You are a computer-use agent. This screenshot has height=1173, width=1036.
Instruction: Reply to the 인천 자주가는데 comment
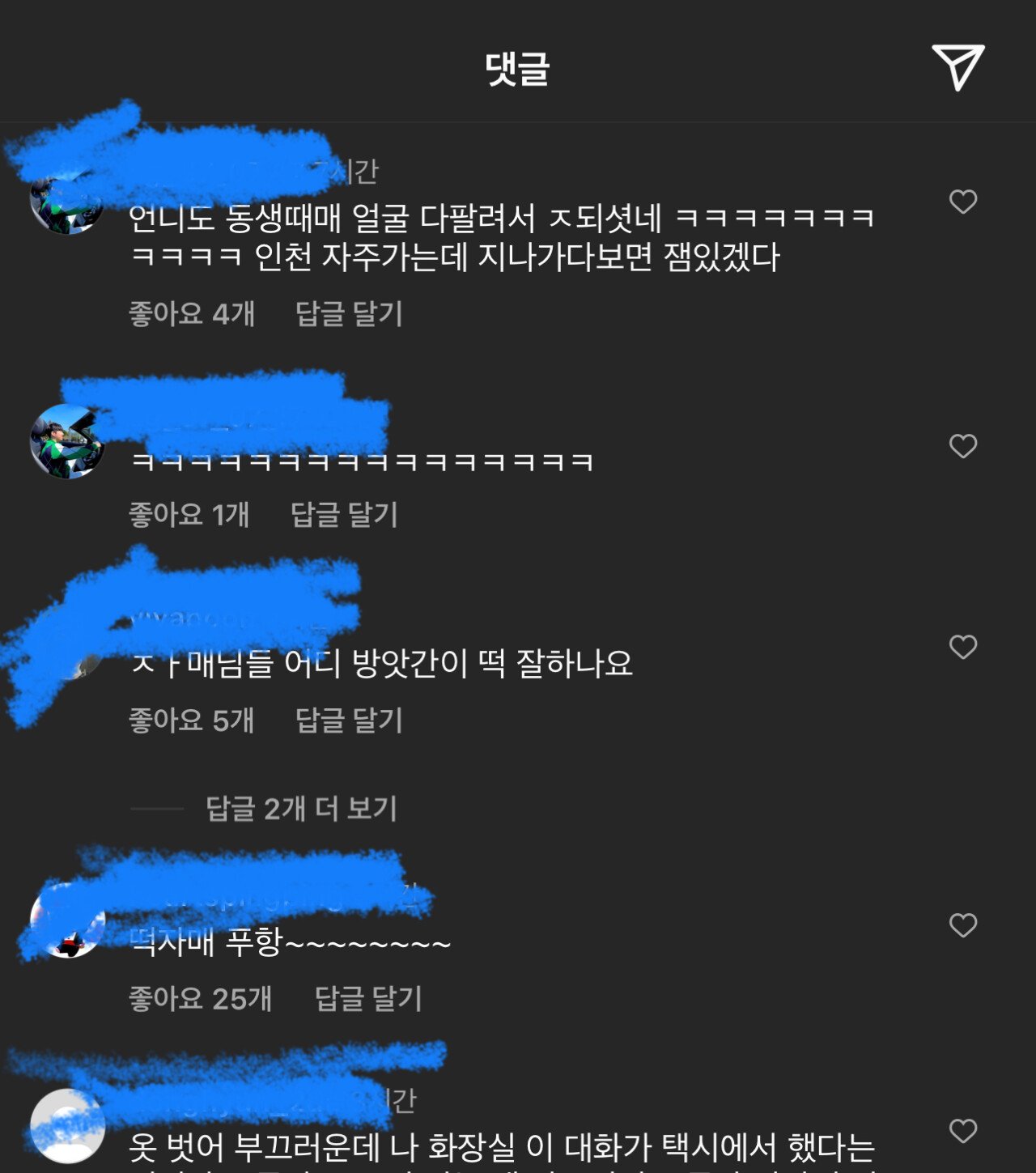349,313
